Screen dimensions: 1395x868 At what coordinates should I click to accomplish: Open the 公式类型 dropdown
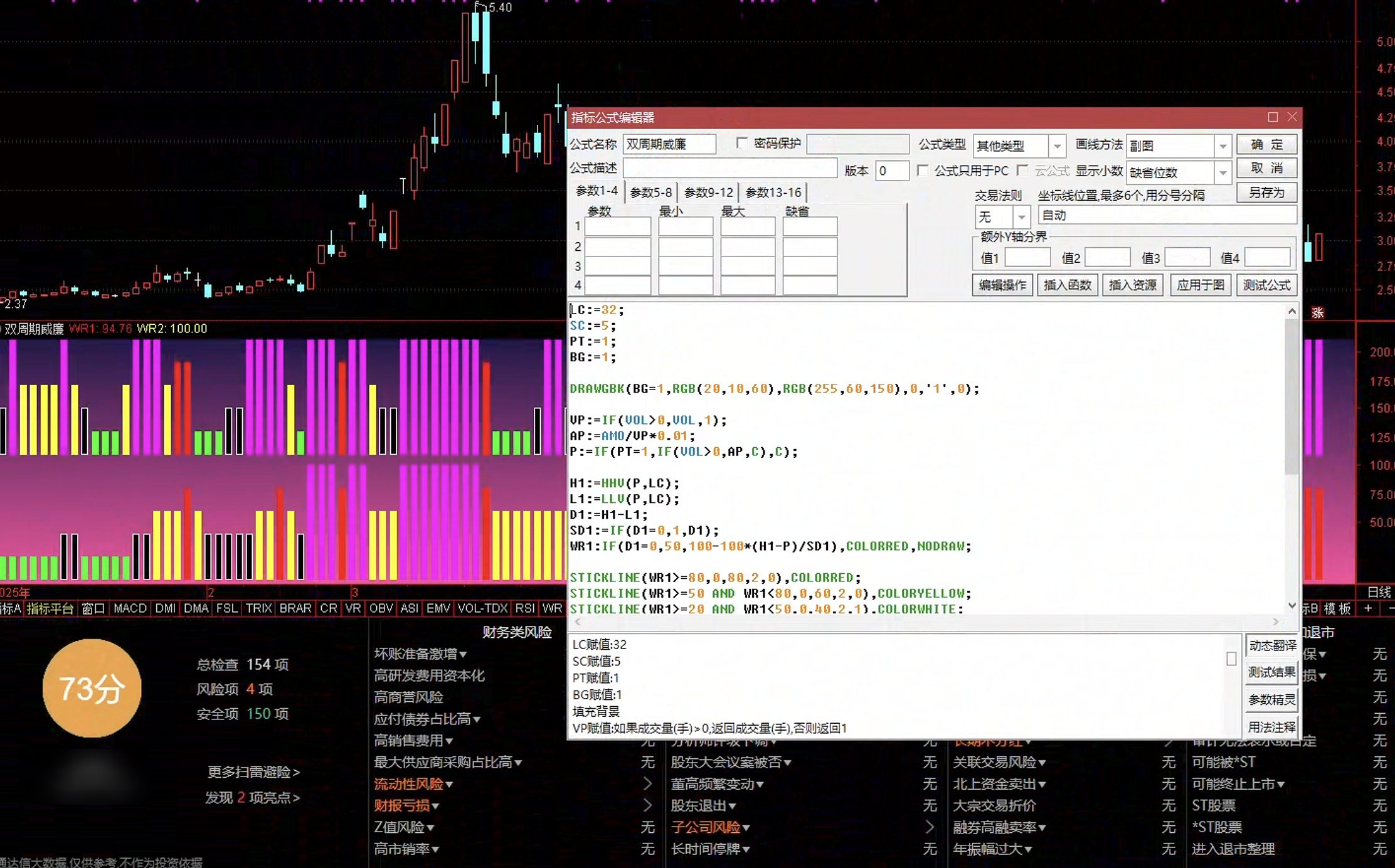(1057, 146)
